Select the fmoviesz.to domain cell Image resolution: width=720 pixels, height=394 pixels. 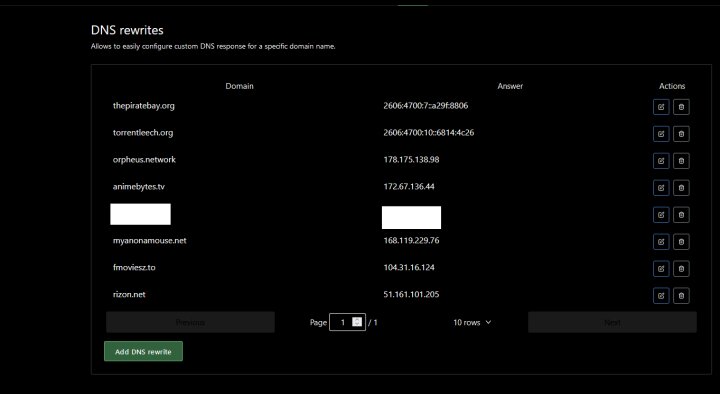click(x=134, y=267)
